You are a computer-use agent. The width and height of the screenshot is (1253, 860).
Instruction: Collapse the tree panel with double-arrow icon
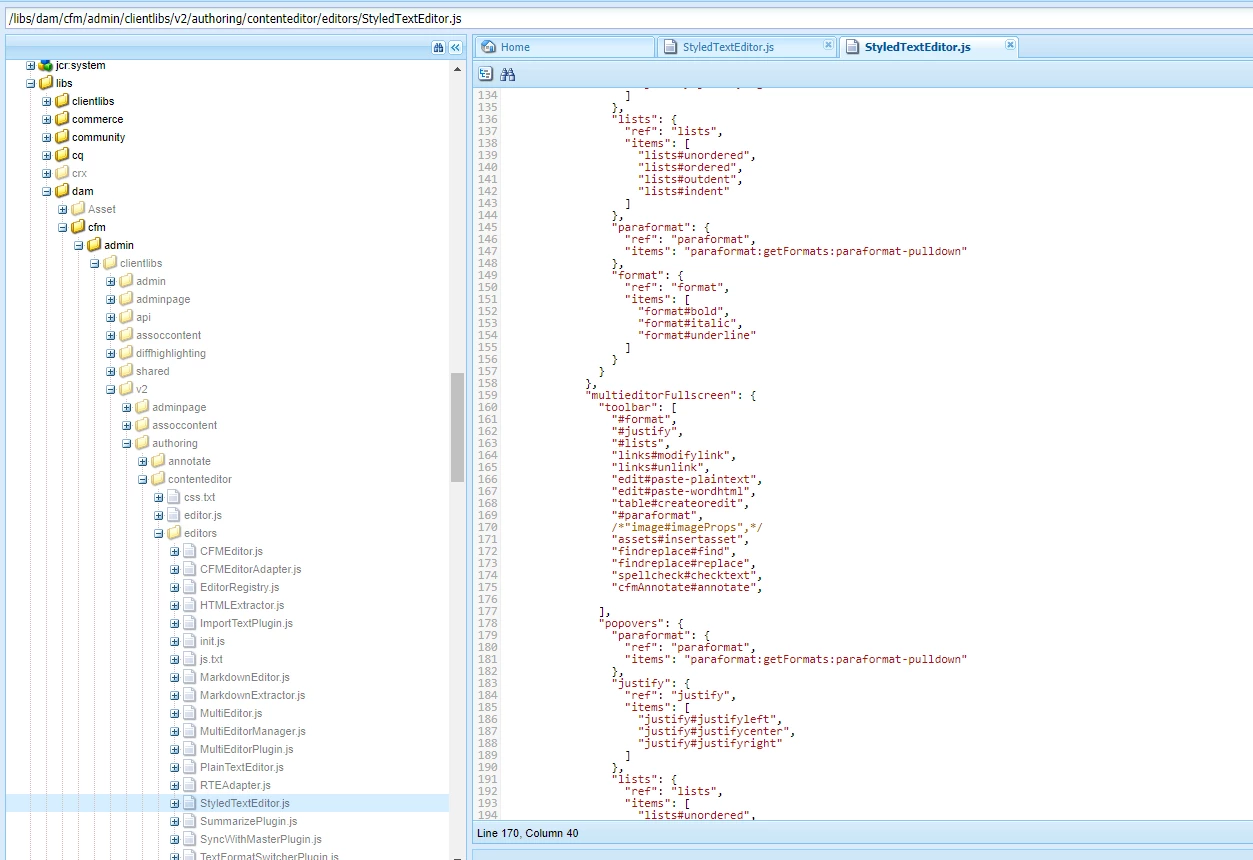point(455,47)
